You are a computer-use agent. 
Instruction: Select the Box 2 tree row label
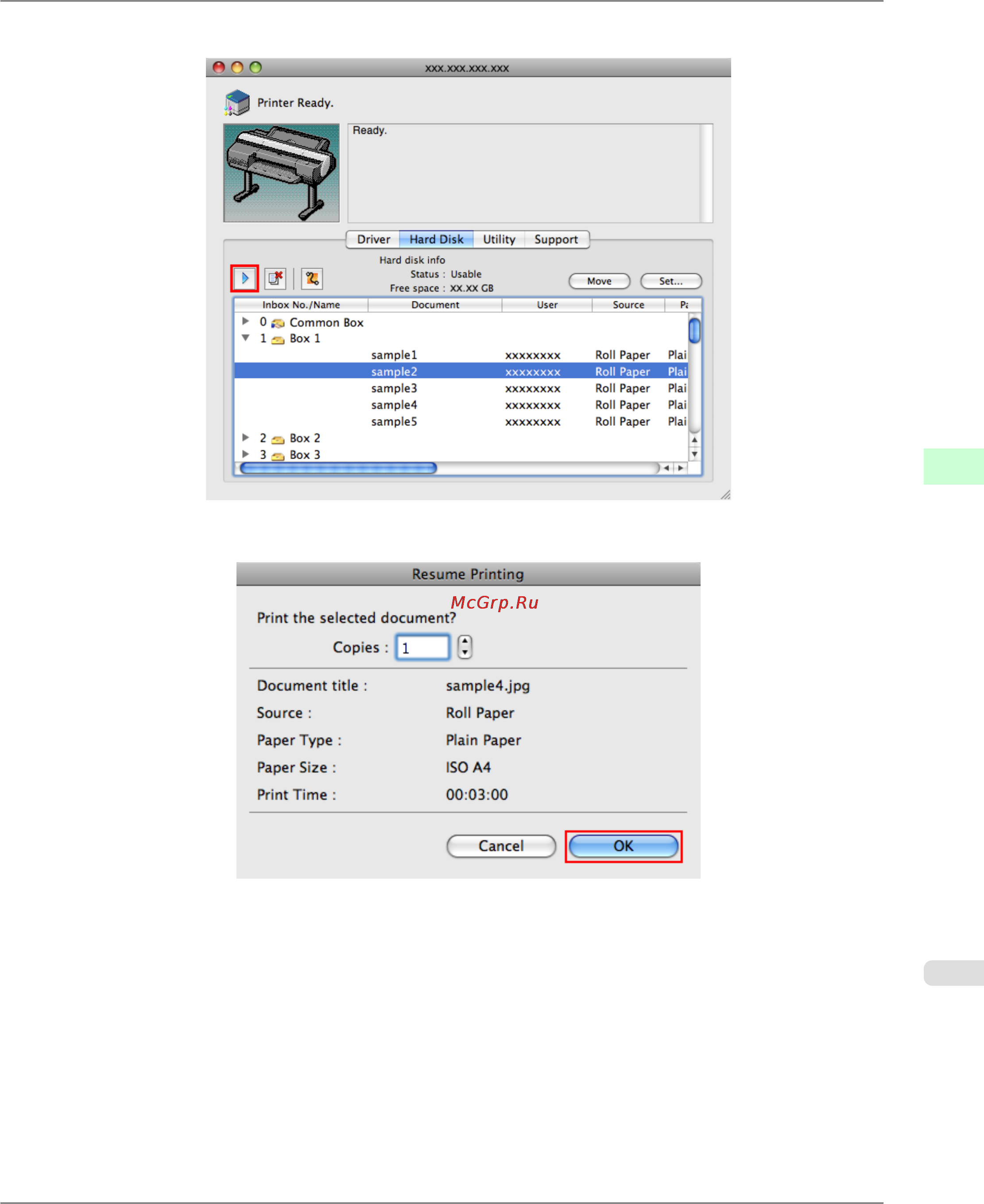pos(305,438)
